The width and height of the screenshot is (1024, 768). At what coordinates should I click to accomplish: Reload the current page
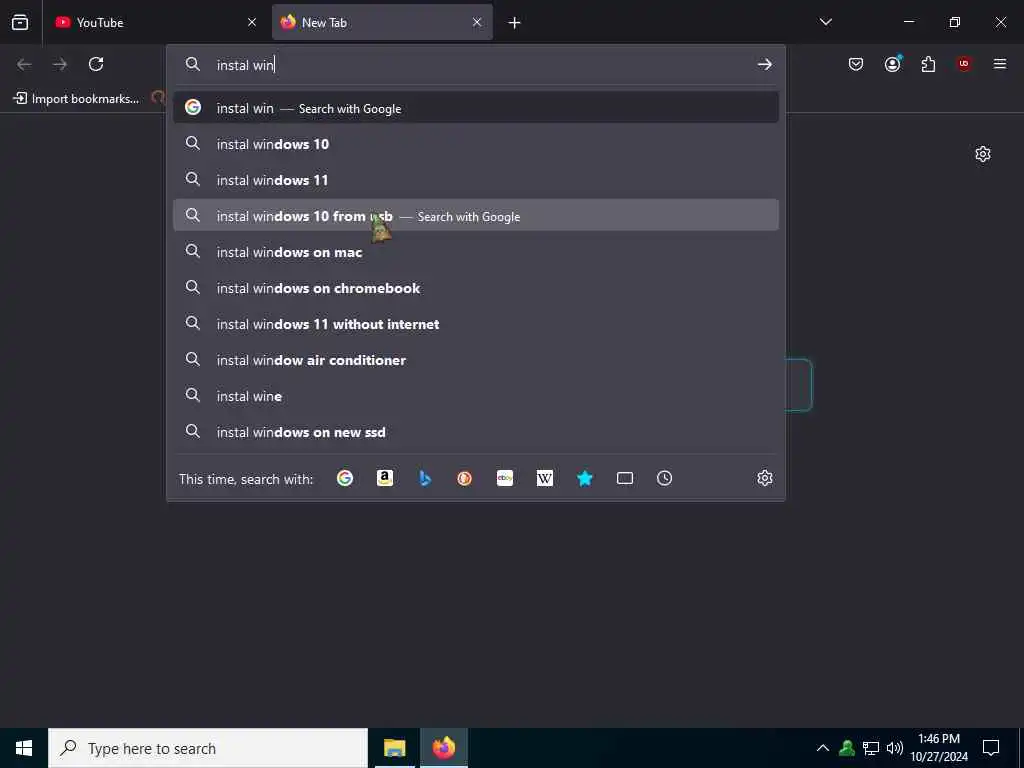96,64
